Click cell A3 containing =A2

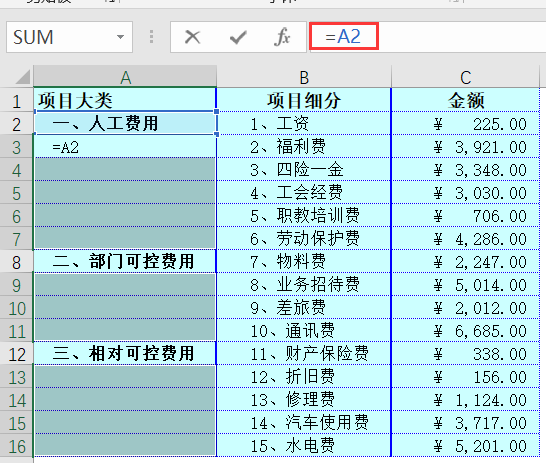pos(125,146)
